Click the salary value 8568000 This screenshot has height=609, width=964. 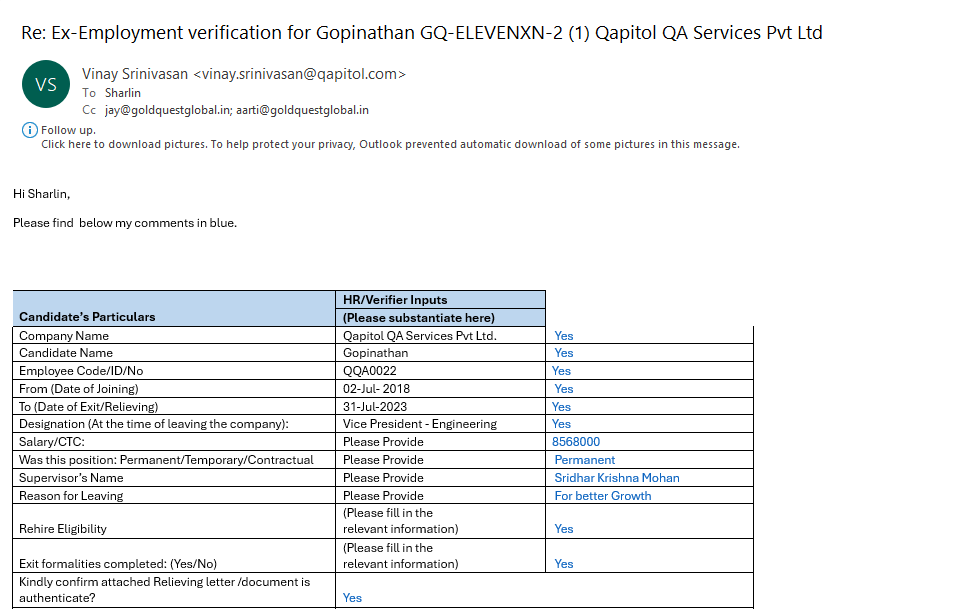[x=576, y=442]
